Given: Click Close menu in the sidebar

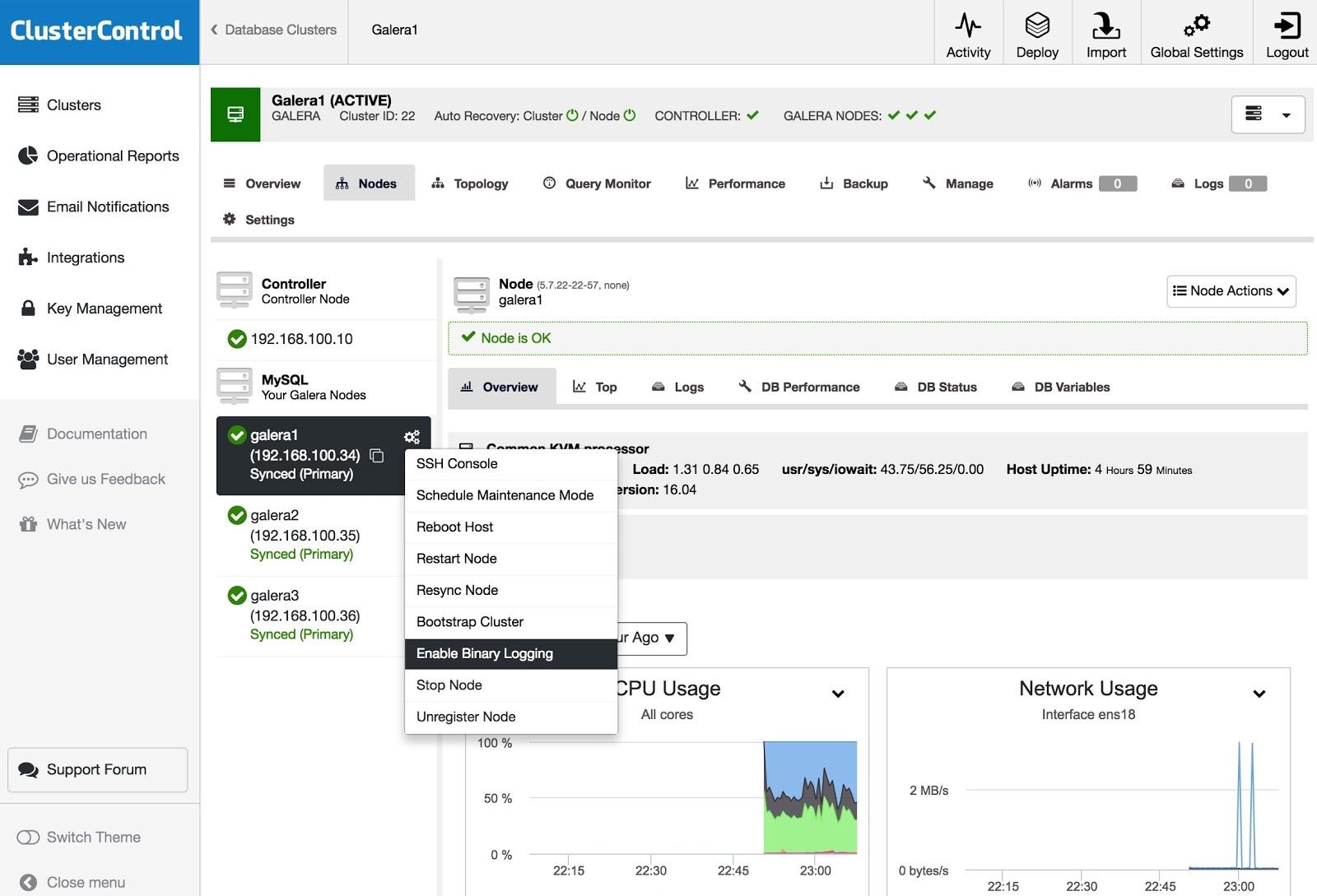Looking at the screenshot, I should coord(72,882).
